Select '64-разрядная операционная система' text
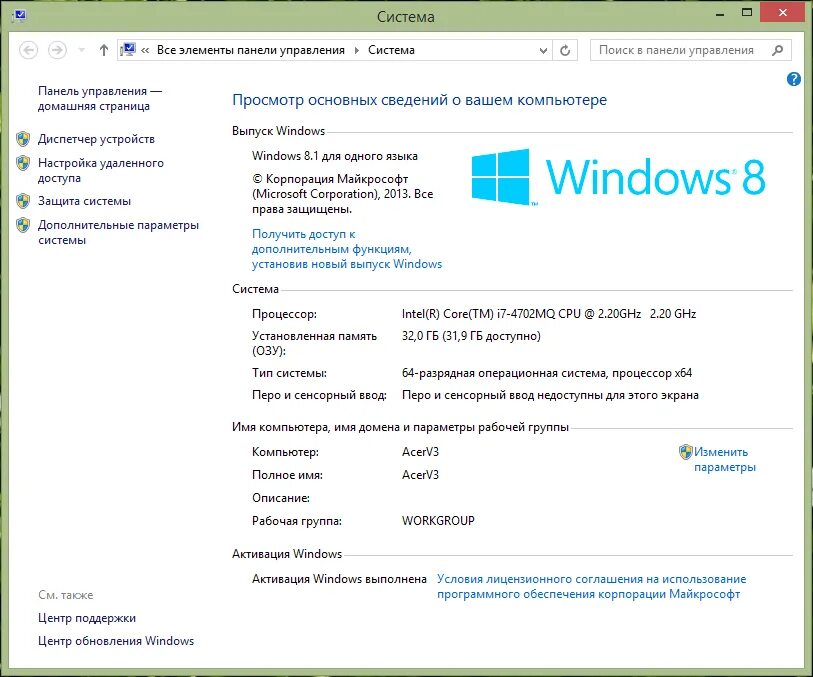The width and height of the screenshot is (813, 677). click(504, 373)
